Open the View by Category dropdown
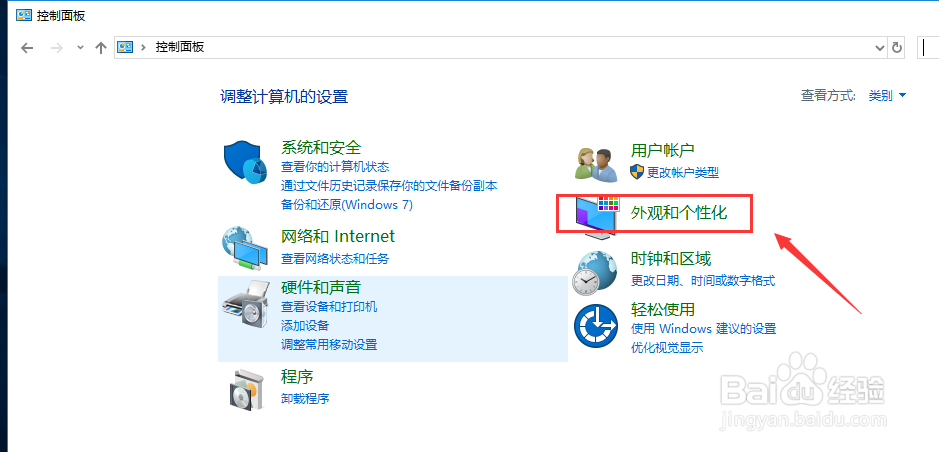The height and width of the screenshot is (452, 939). (887, 95)
